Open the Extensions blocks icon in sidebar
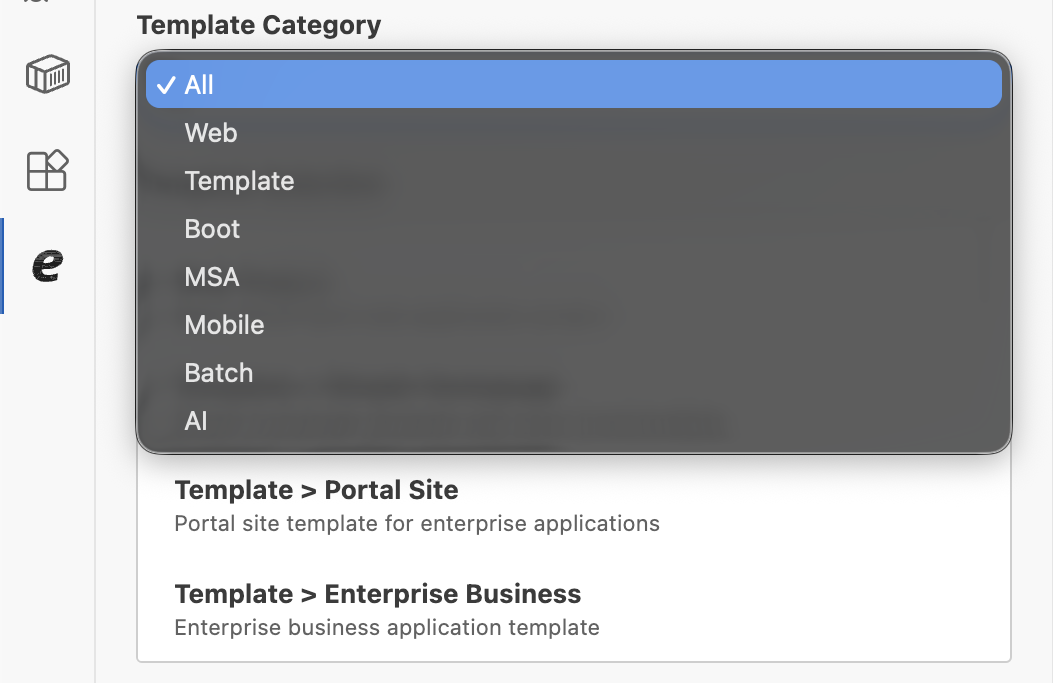 [x=47, y=170]
